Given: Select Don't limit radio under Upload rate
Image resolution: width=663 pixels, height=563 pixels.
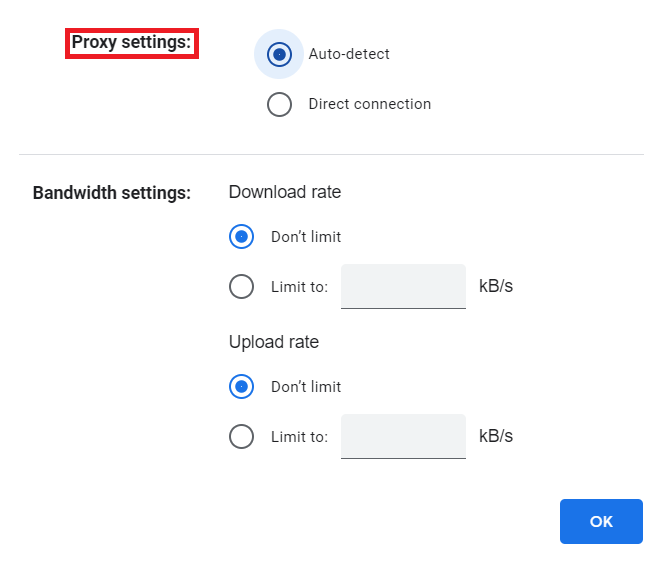Looking at the screenshot, I should point(241,387).
